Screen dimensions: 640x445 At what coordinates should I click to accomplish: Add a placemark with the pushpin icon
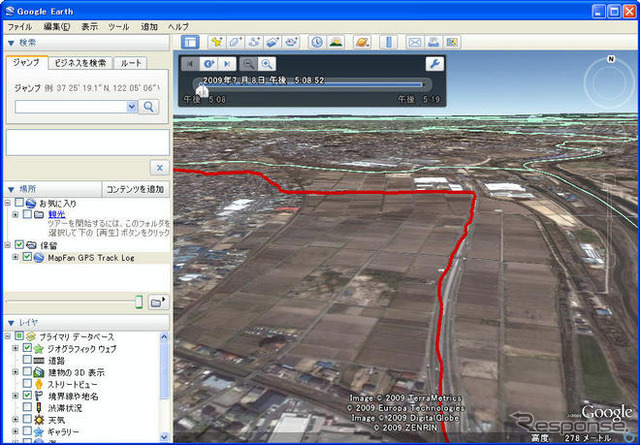[217, 42]
